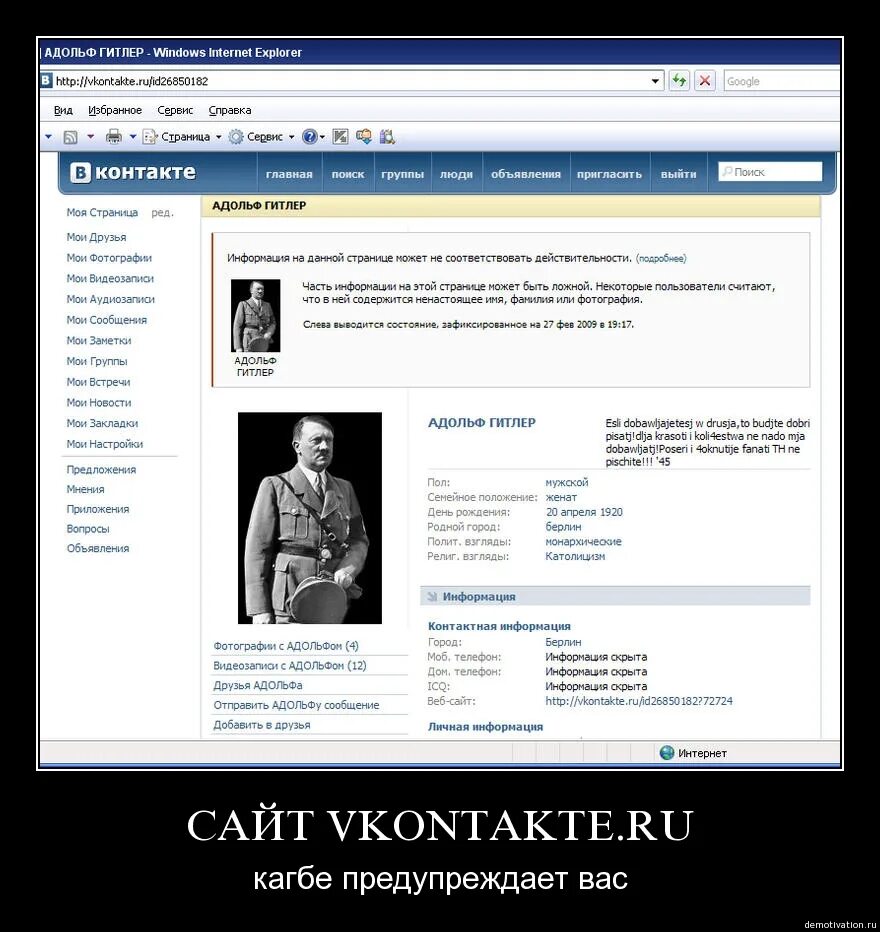The height and width of the screenshot is (932, 880).
Task: Open Мнения in sidebar
Action: tap(85, 489)
